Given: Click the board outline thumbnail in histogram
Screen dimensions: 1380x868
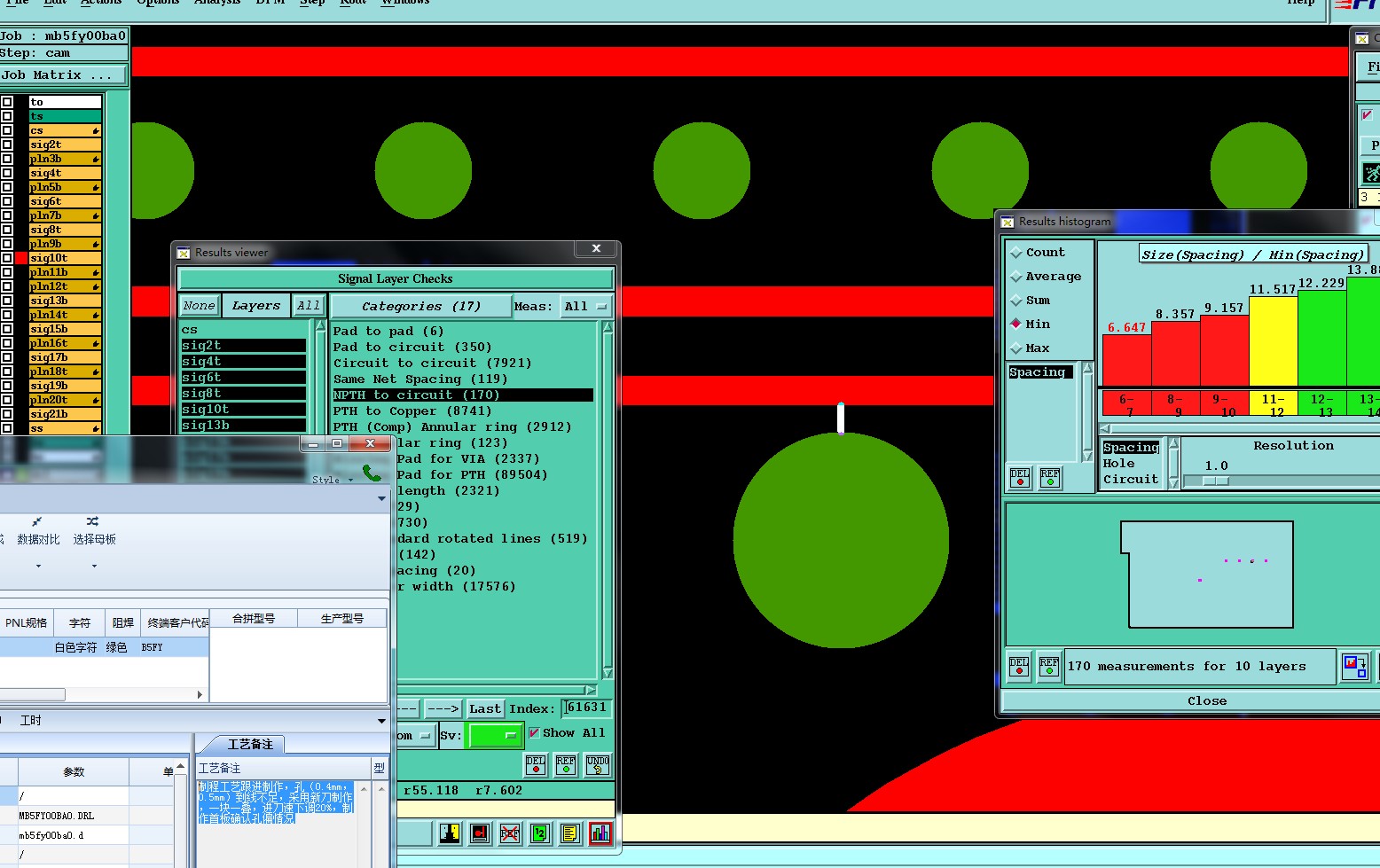Looking at the screenshot, I should (1206, 574).
